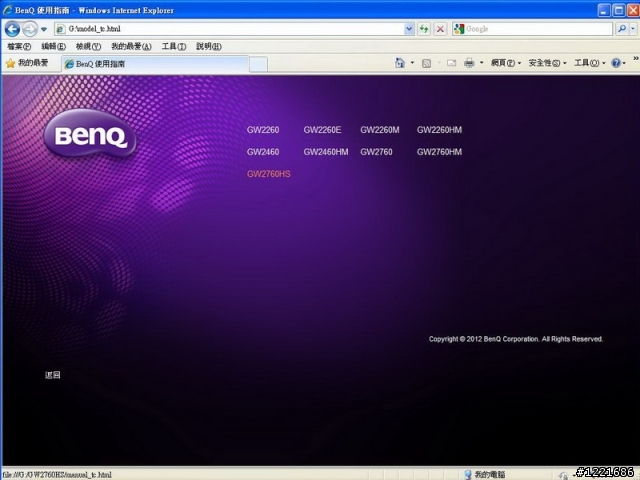640x480 pixels.
Task: Expand the Home button dropdown arrow
Action: (x=412, y=63)
